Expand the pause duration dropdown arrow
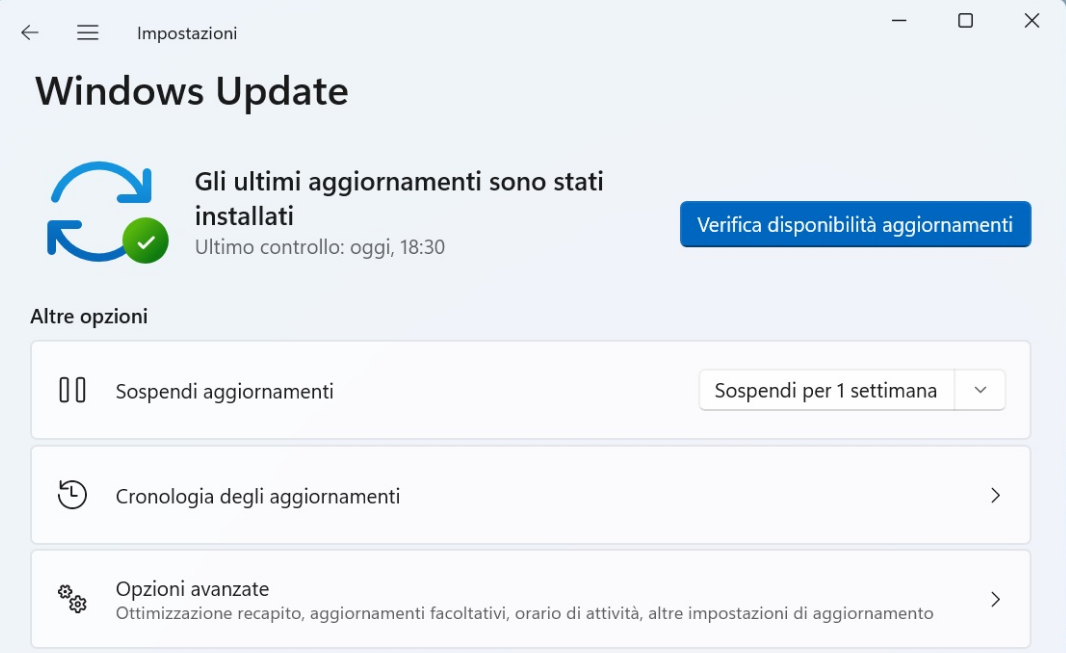The width and height of the screenshot is (1066, 653). point(981,391)
